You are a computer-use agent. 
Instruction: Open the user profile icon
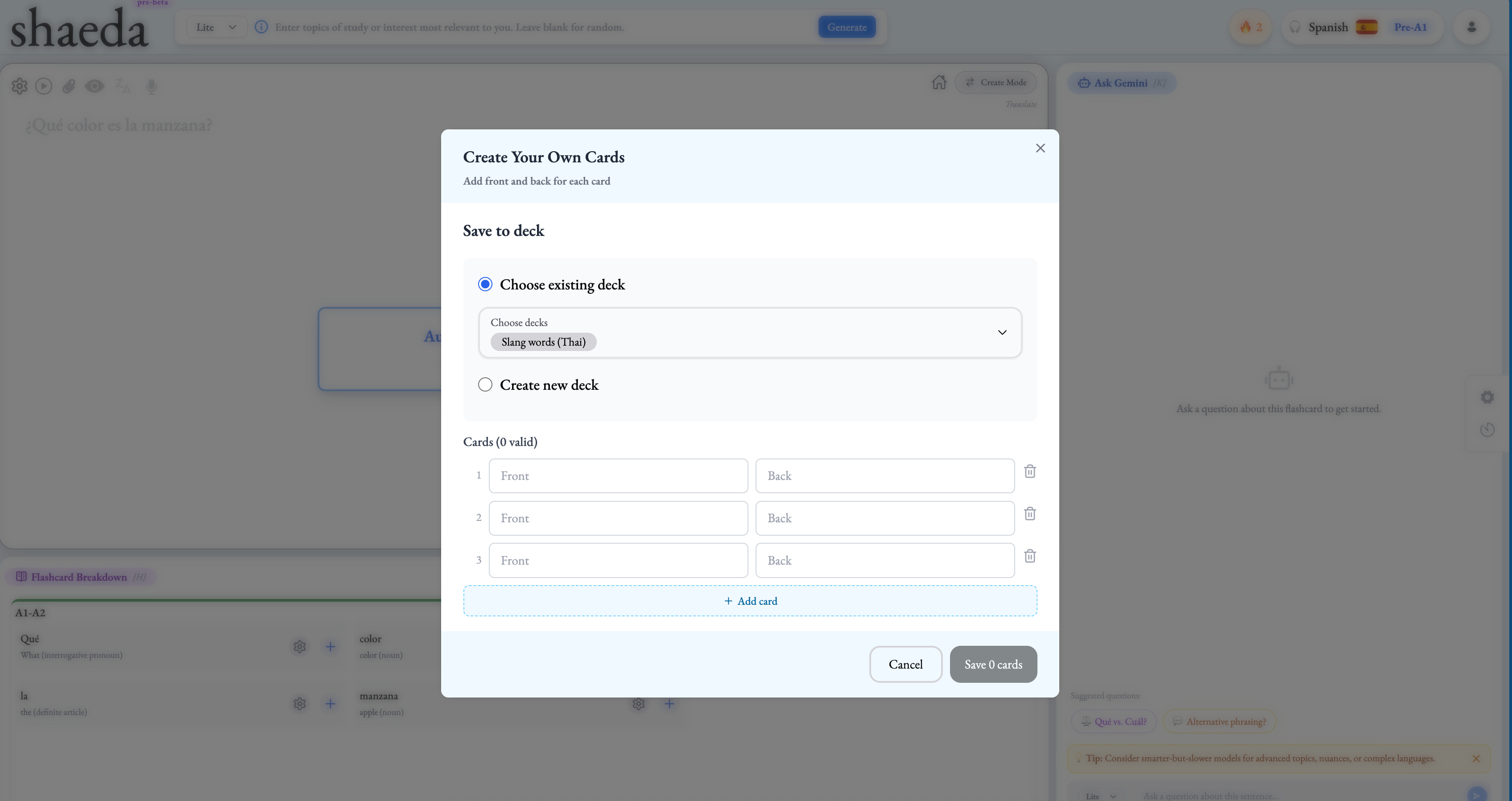[x=1471, y=27]
